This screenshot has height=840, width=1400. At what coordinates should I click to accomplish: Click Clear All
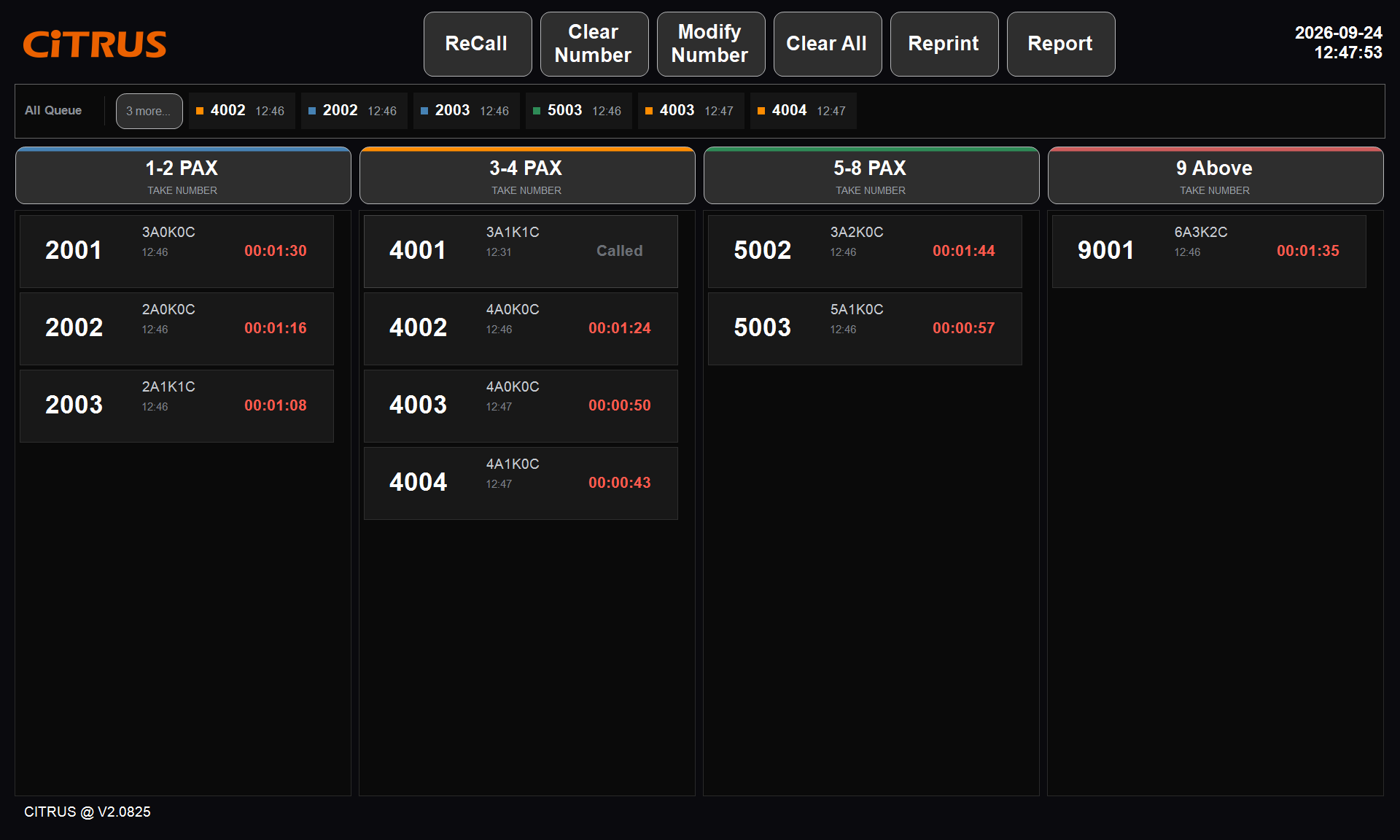(828, 44)
